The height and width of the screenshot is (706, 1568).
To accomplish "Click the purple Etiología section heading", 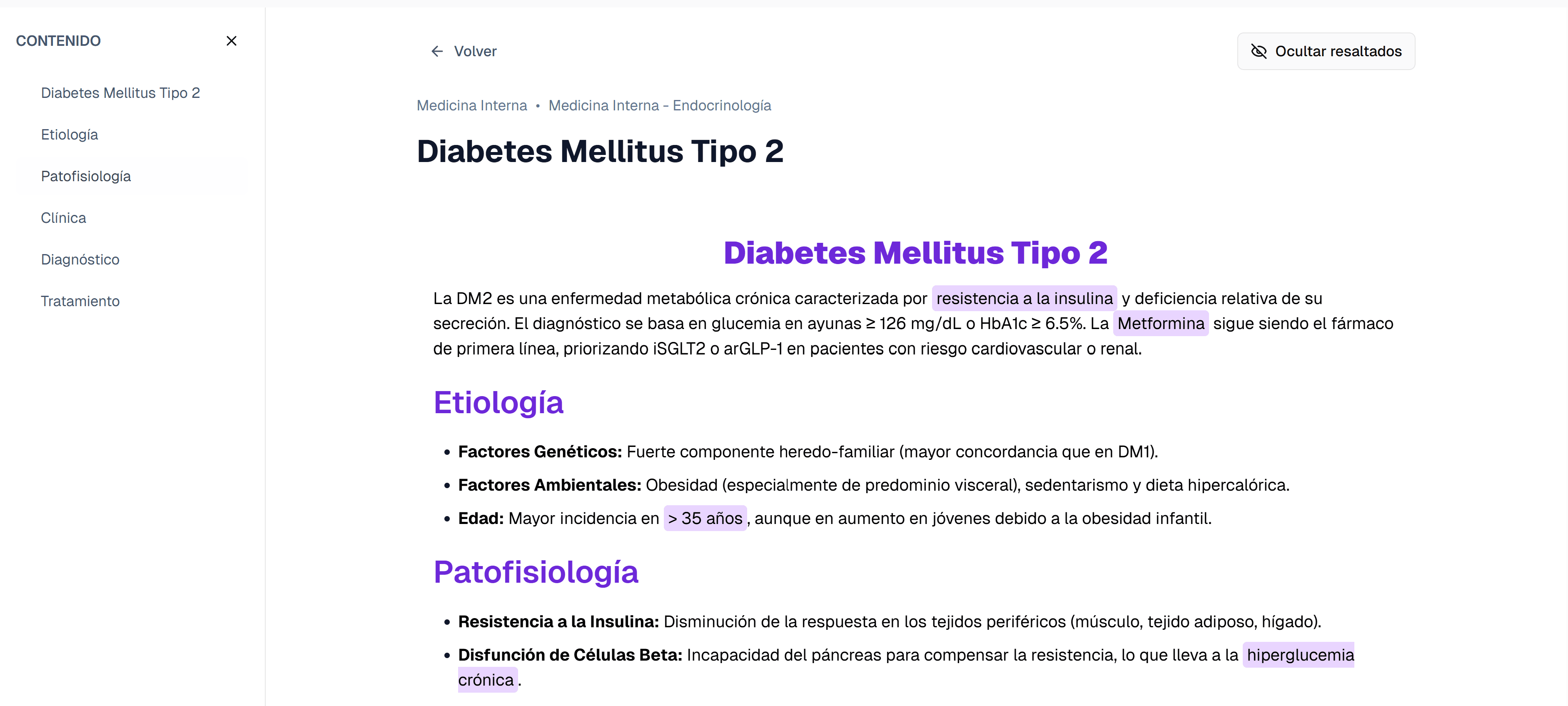I will [498, 402].
